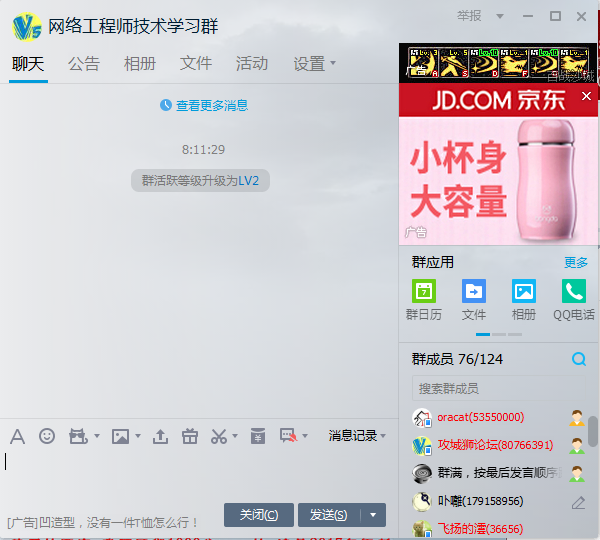Click the bottom T恤 ad text
The image size is (600, 540).
tap(102, 522)
